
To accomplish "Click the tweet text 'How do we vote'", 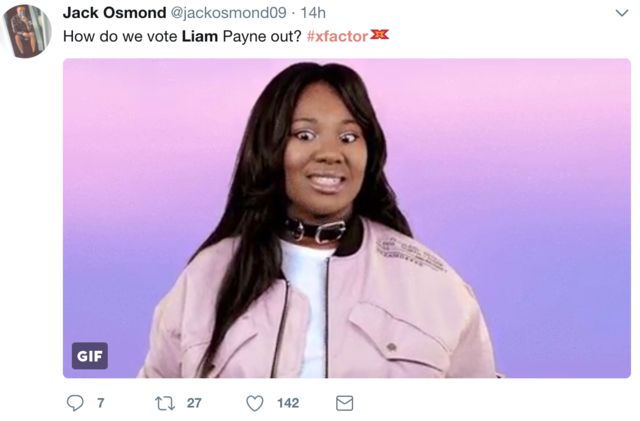I will pyautogui.click(x=120, y=36).
